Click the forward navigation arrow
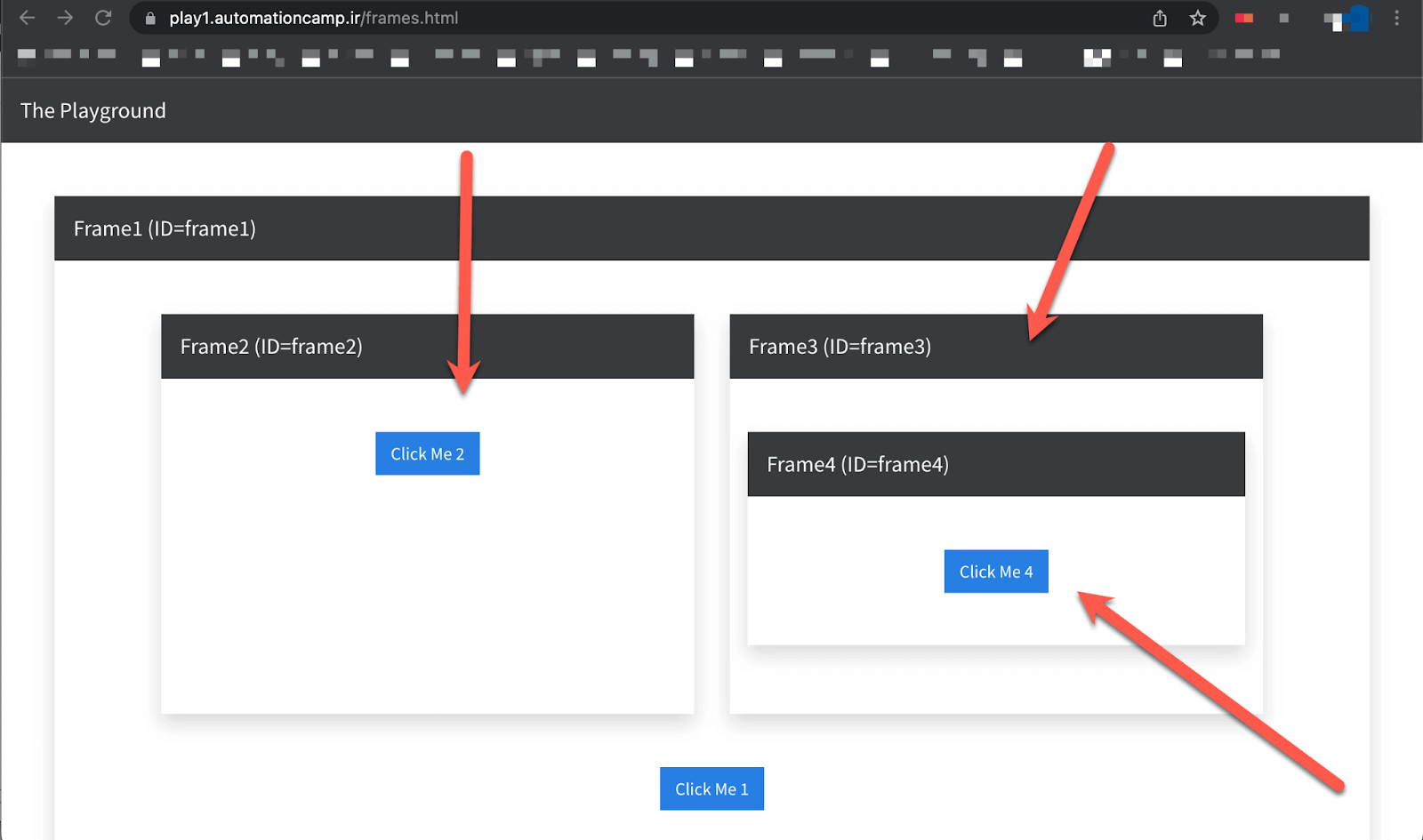The image size is (1423, 840). (x=64, y=18)
